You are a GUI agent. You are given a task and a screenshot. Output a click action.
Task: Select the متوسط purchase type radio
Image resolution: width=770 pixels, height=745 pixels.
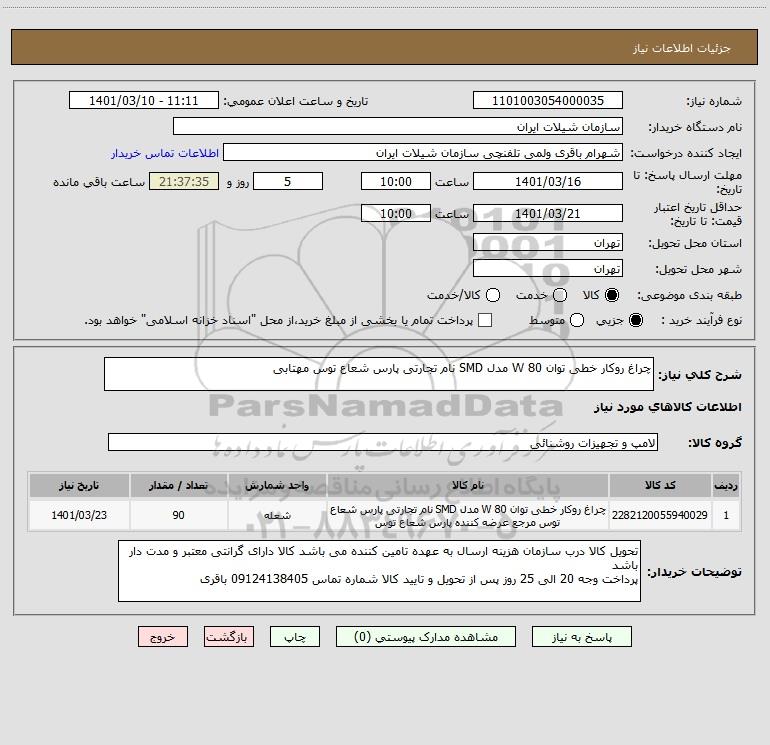tap(577, 320)
